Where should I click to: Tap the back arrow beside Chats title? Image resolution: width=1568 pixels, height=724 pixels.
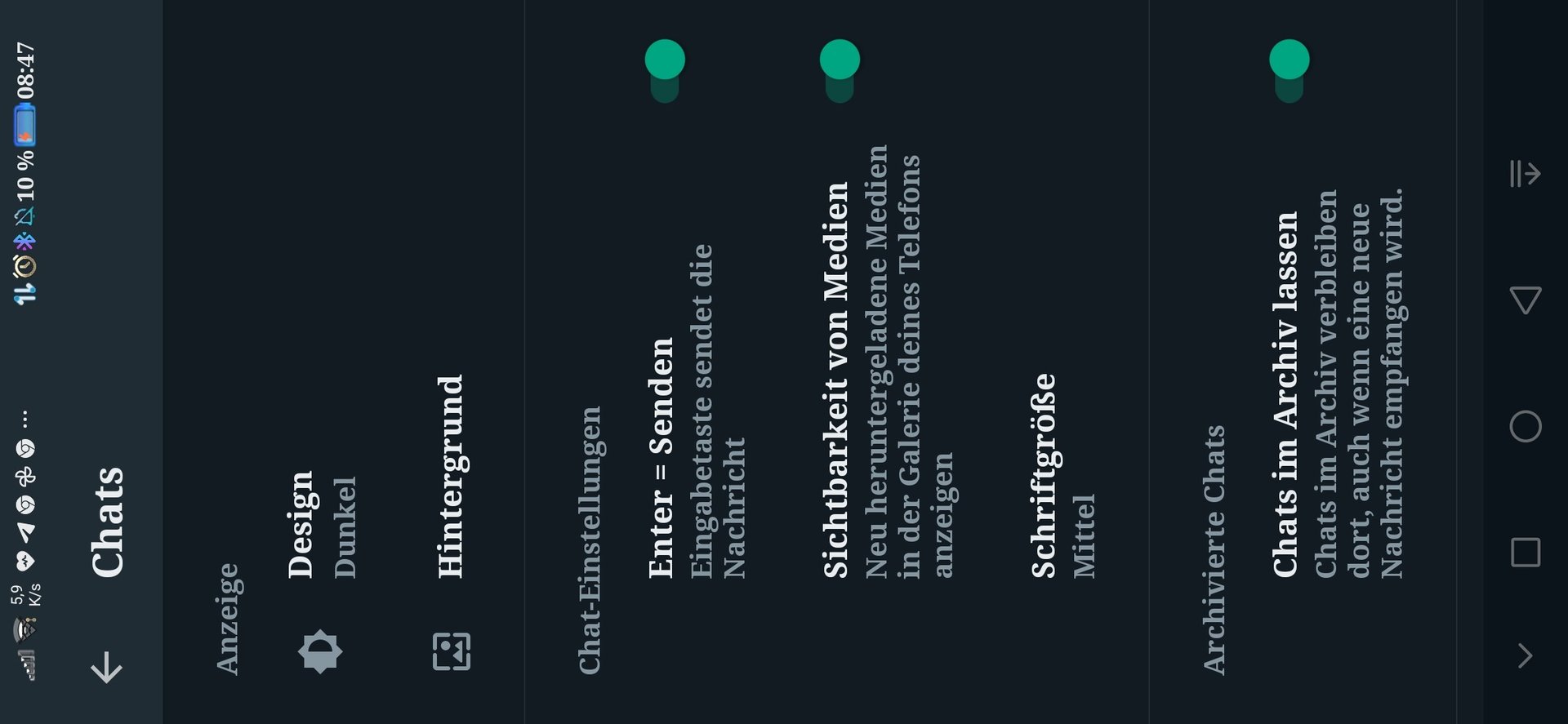107,667
